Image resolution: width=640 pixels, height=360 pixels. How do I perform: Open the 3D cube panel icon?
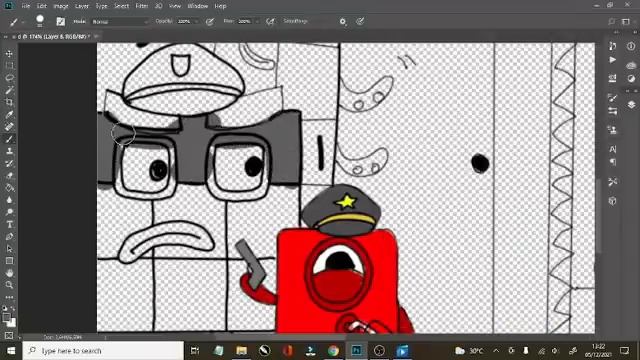pos(612,201)
